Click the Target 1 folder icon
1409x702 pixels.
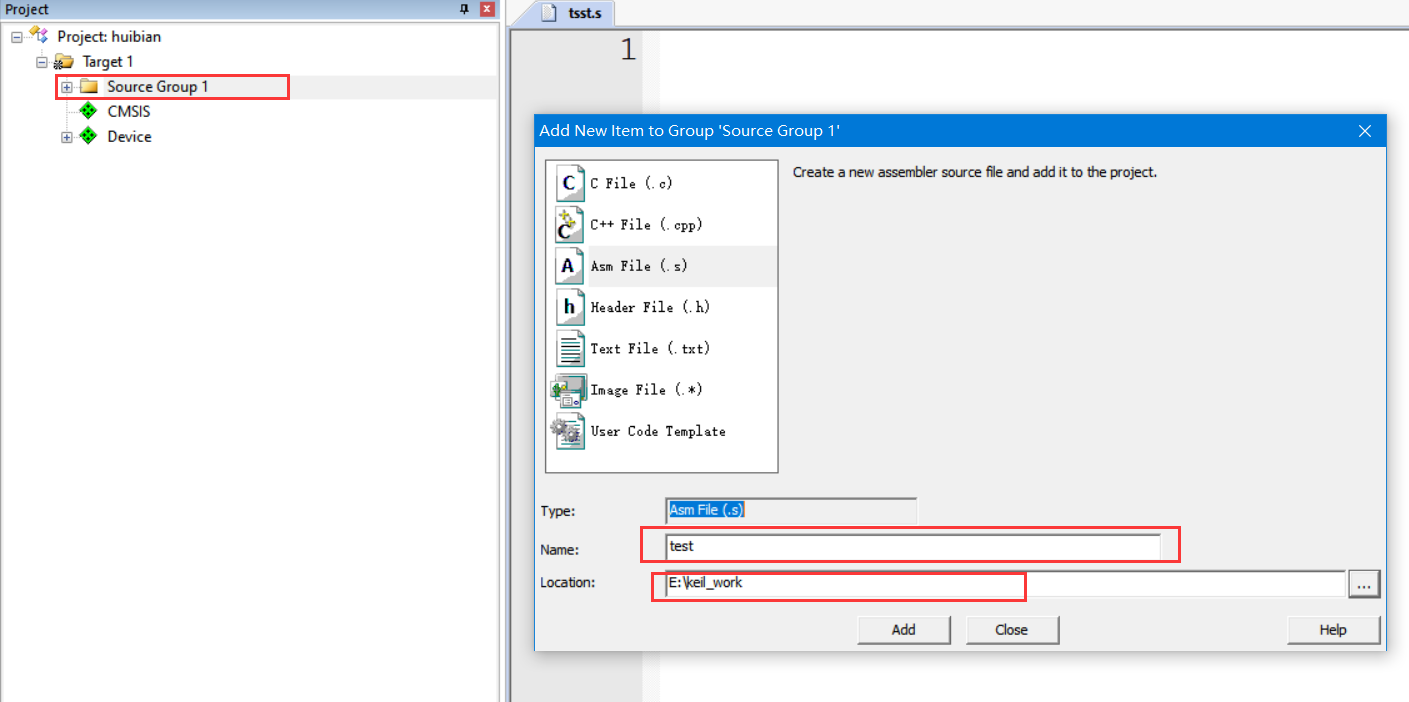coord(64,62)
